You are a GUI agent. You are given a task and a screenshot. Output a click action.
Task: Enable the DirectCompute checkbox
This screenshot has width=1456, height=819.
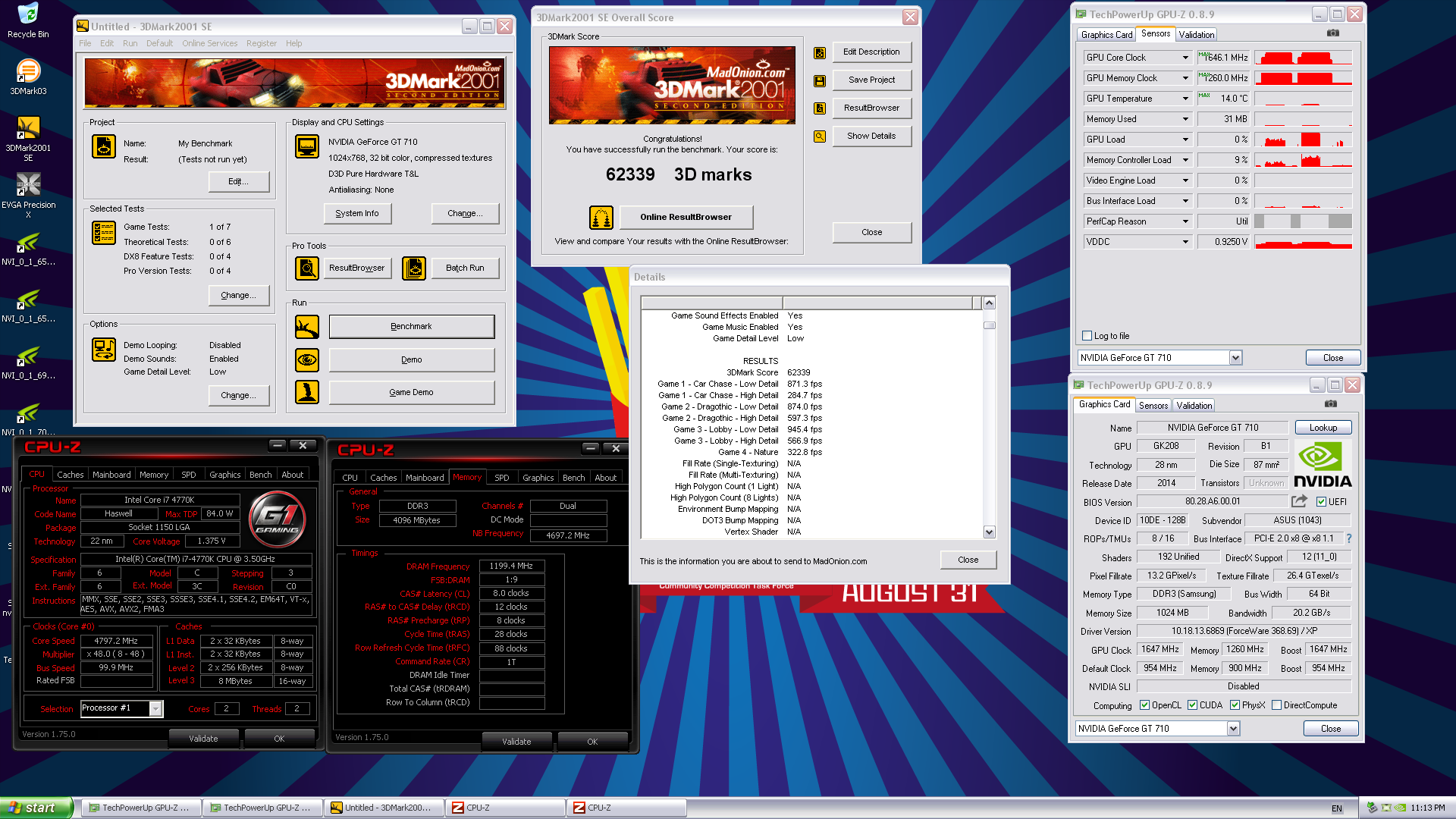point(1277,704)
